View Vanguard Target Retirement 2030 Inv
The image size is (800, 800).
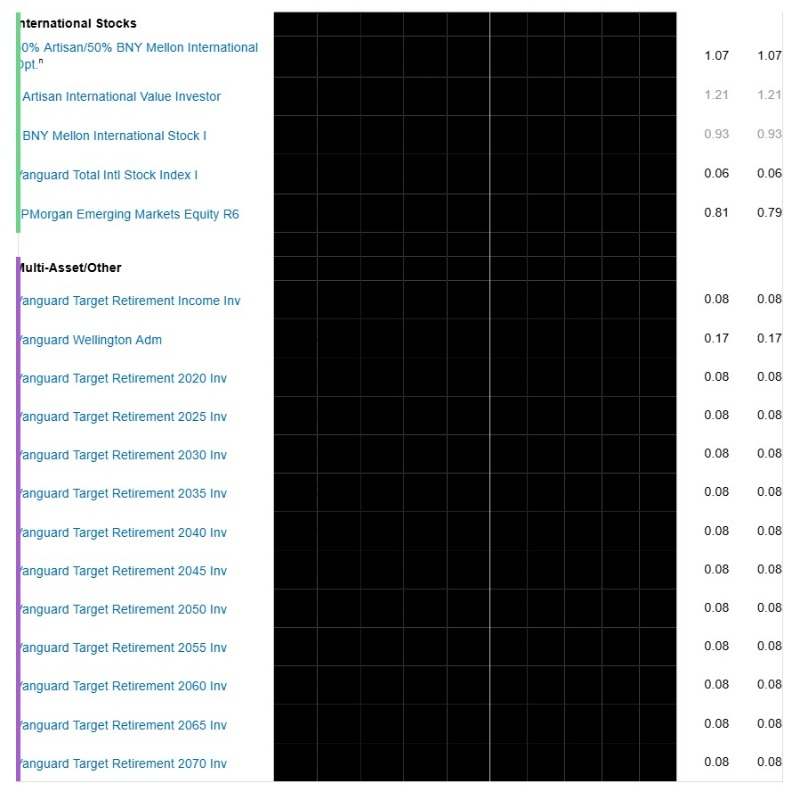pyautogui.click(x=122, y=455)
